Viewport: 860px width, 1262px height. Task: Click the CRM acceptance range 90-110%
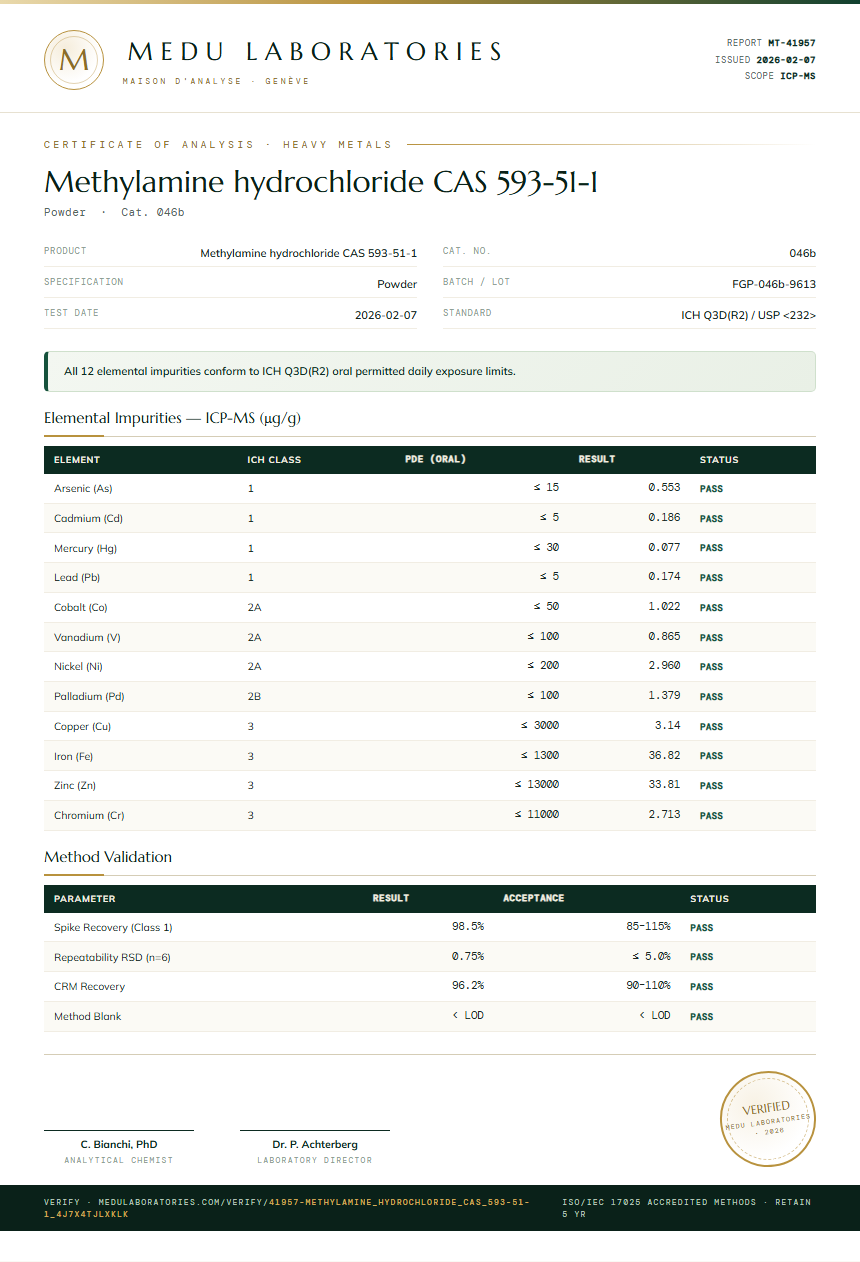pos(648,986)
